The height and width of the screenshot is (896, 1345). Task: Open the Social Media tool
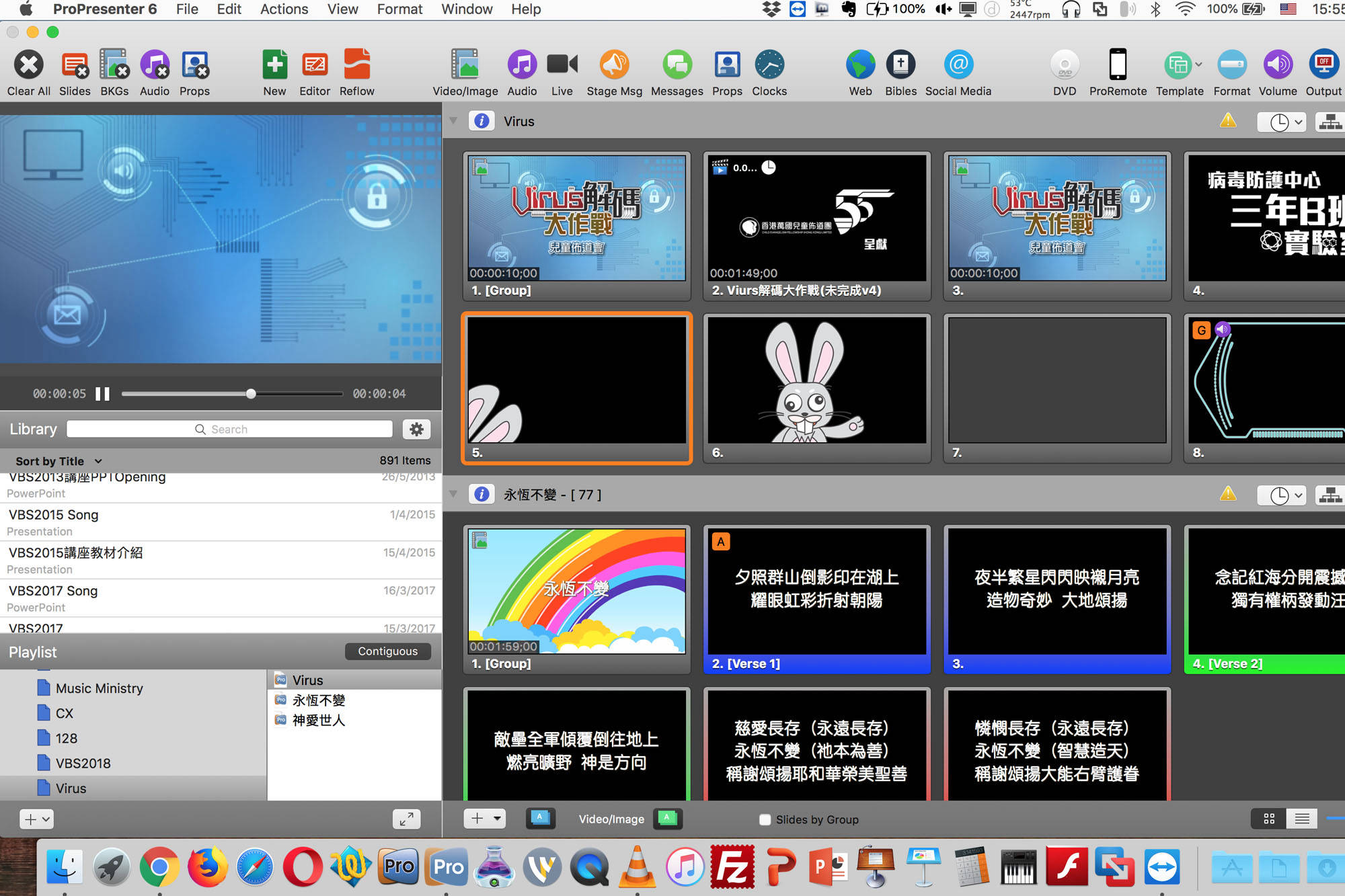click(x=958, y=65)
